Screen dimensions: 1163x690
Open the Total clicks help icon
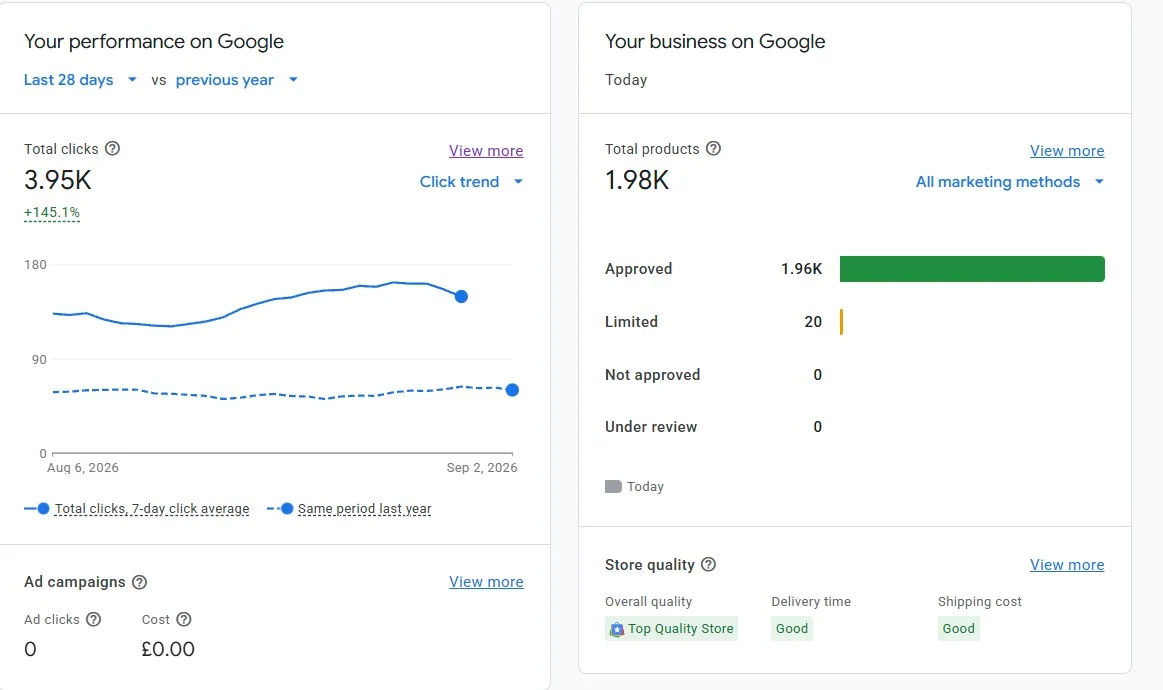(112, 148)
